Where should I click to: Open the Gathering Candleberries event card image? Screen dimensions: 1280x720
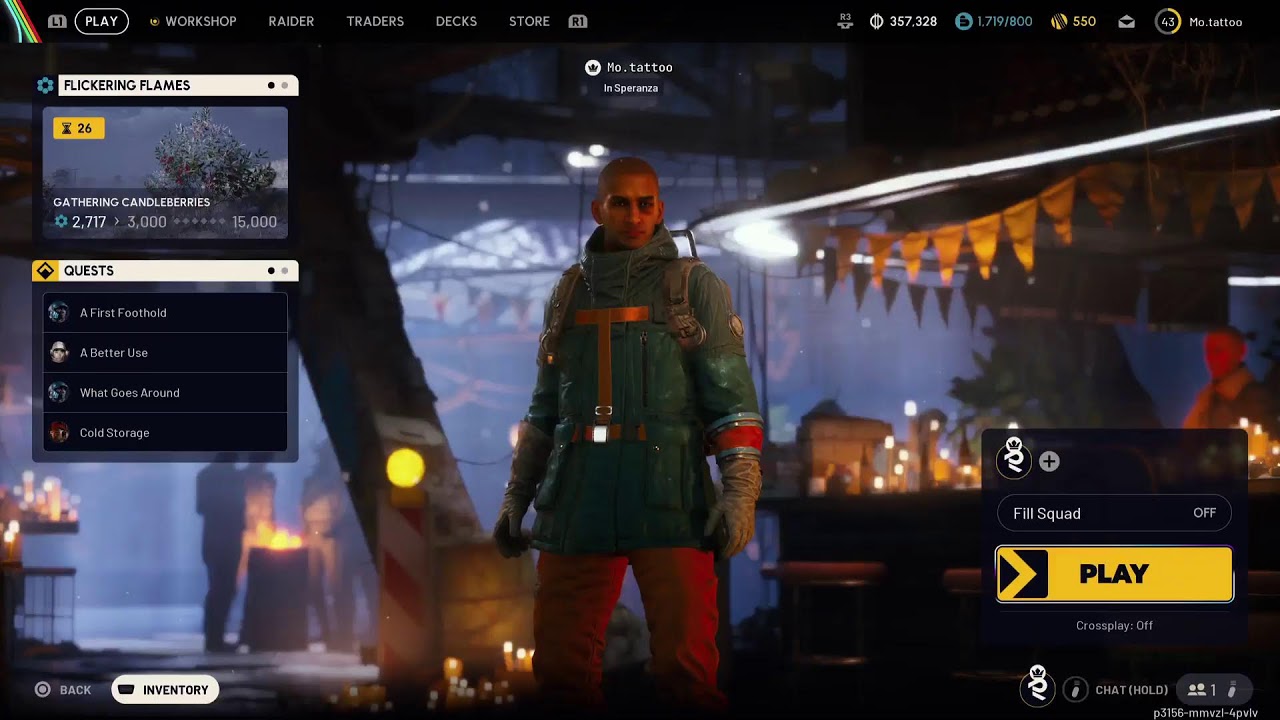[165, 173]
